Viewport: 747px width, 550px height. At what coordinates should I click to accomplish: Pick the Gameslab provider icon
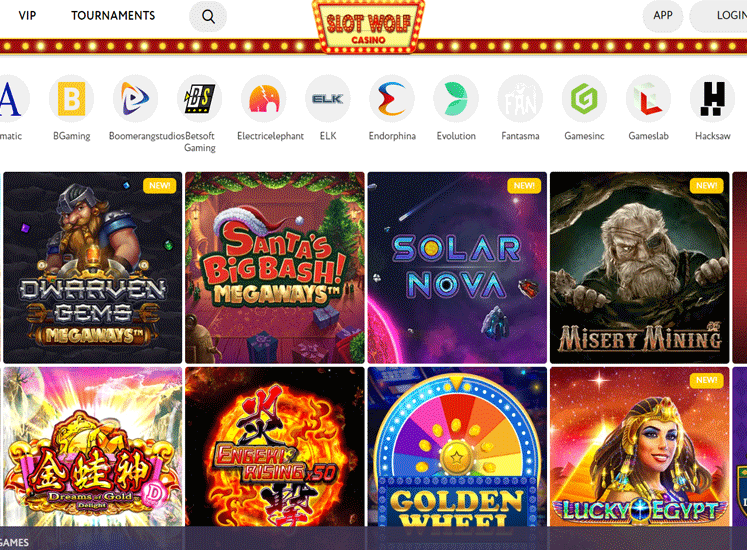click(648, 99)
